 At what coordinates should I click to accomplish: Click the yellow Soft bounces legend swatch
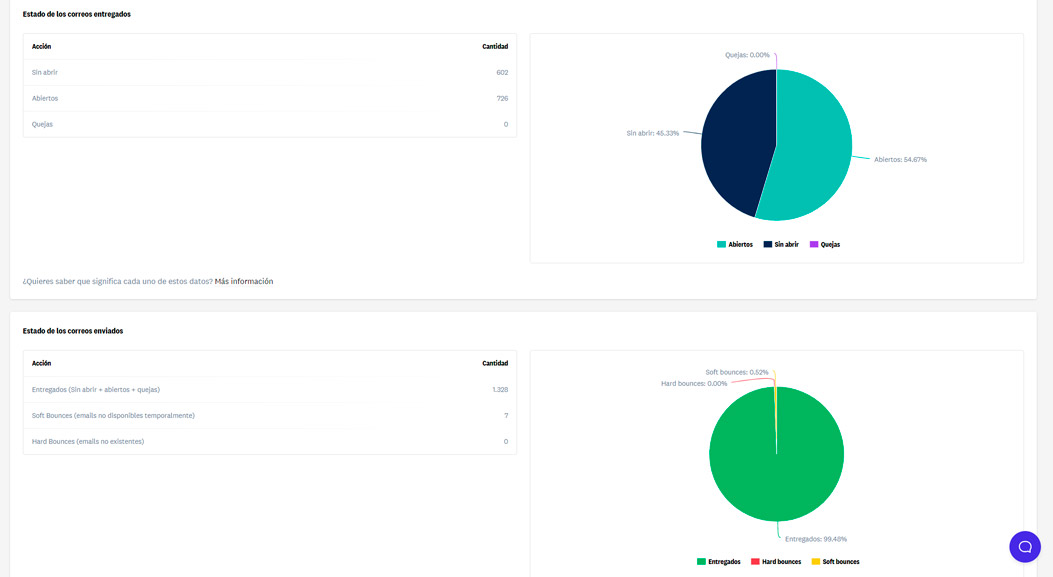pyautogui.click(x=816, y=562)
